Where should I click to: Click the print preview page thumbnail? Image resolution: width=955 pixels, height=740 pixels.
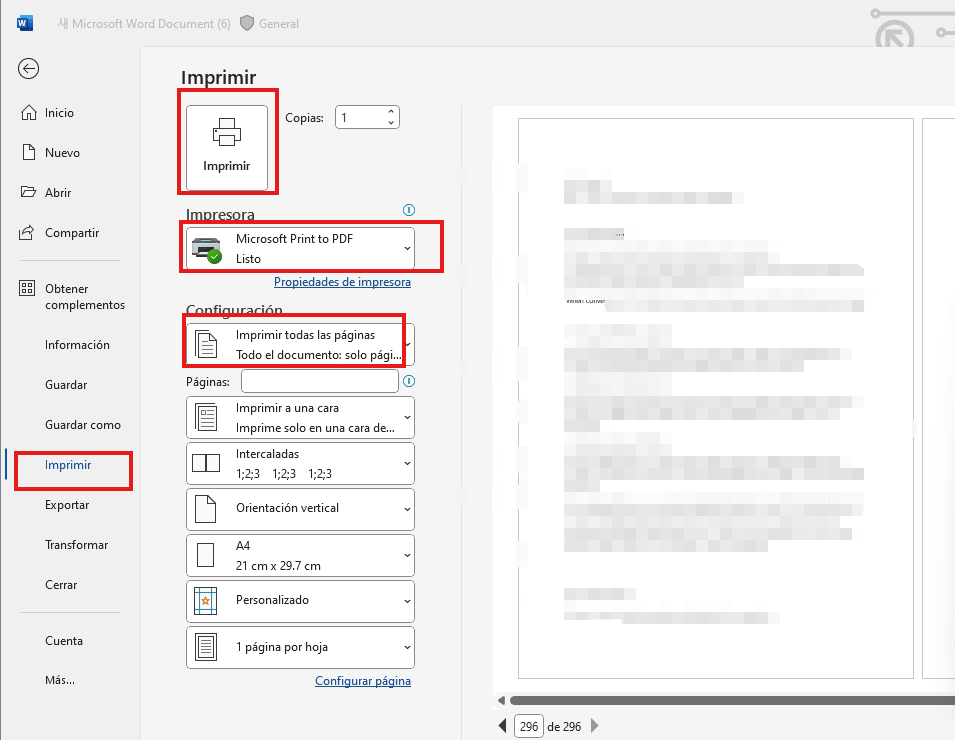[716, 398]
